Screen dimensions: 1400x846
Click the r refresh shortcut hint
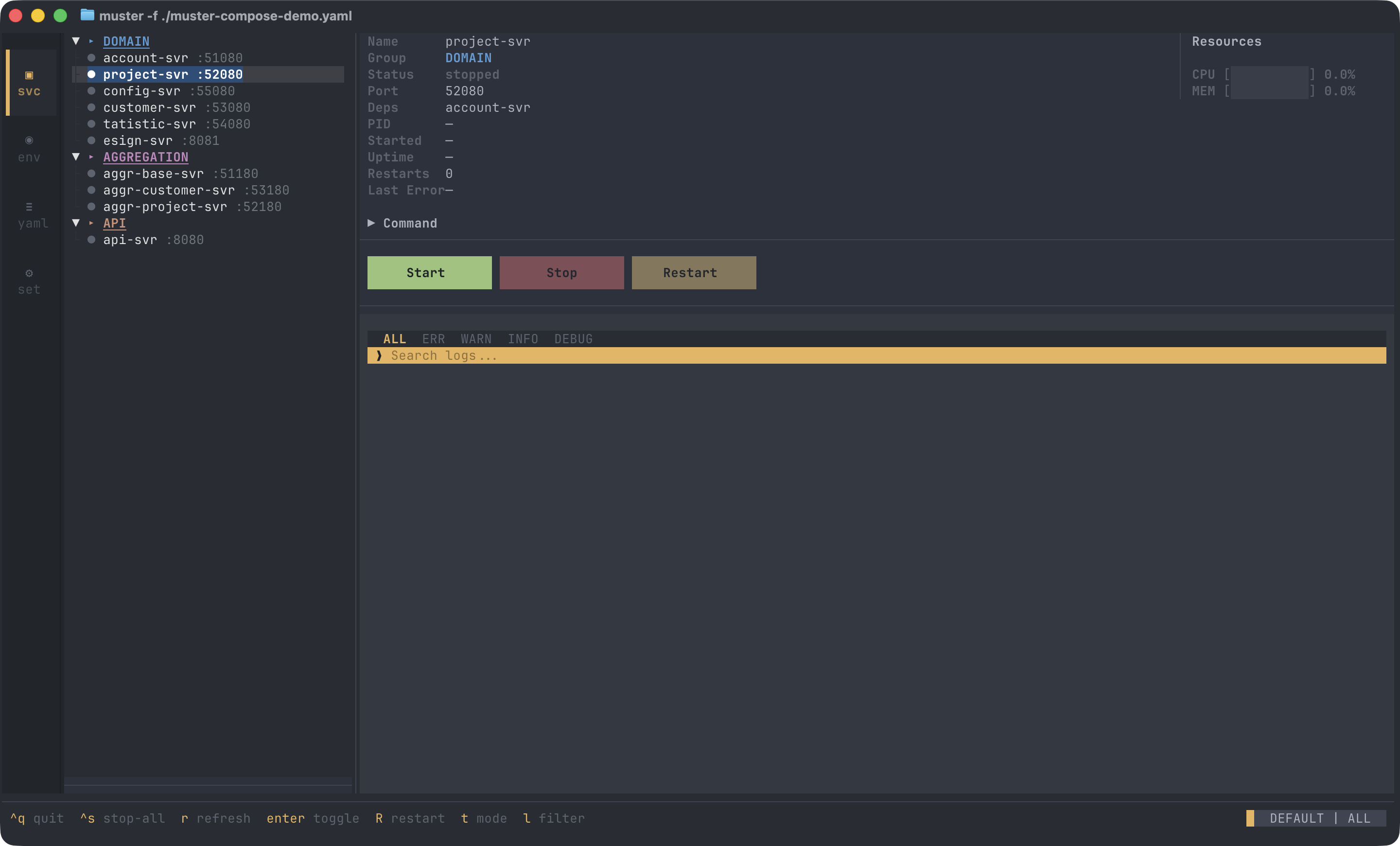pos(215,818)
